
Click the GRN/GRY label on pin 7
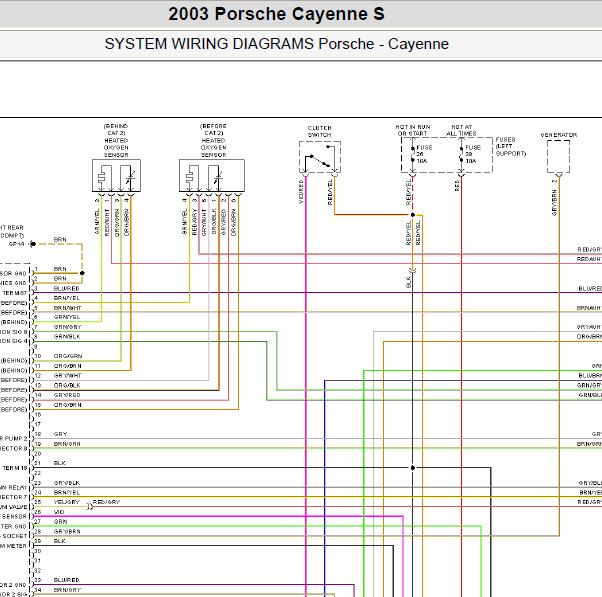[68, 327]
